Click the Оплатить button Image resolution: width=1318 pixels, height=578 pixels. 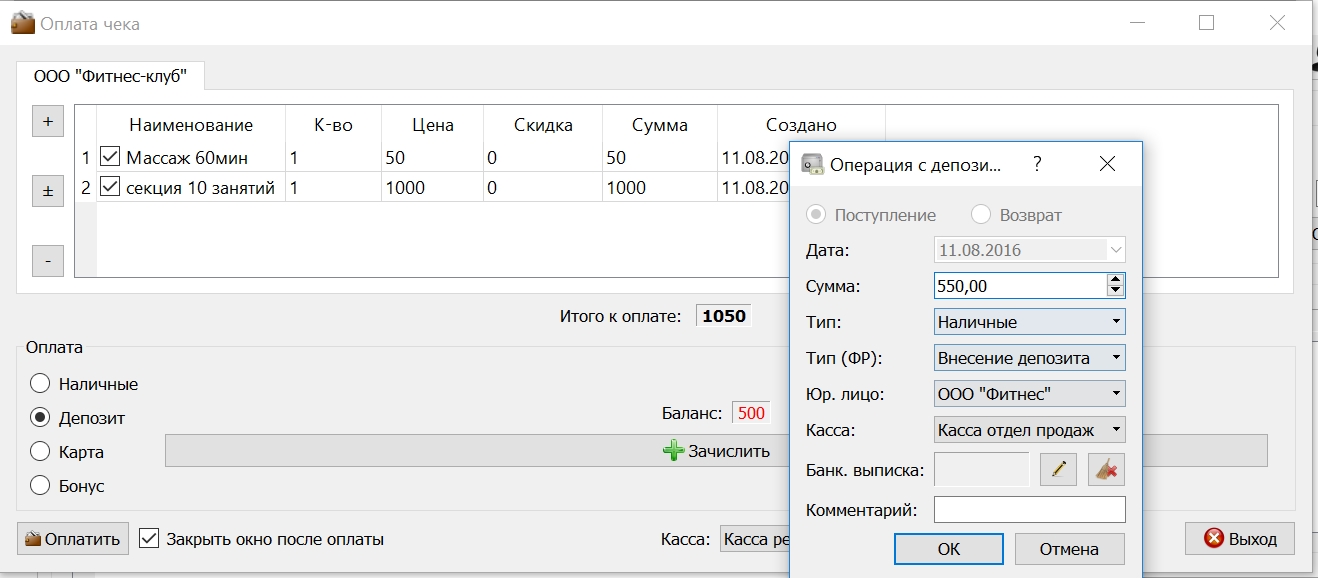point(73,538)
